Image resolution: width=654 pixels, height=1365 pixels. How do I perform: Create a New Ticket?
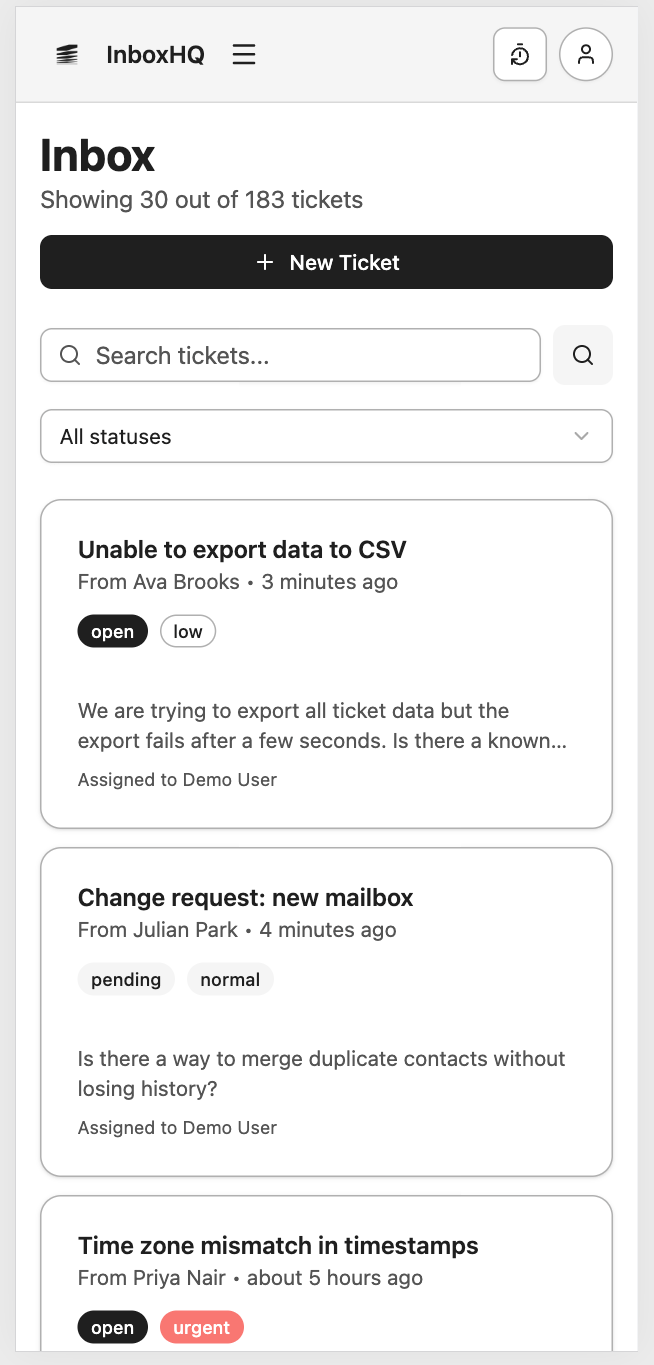[326, 262]
